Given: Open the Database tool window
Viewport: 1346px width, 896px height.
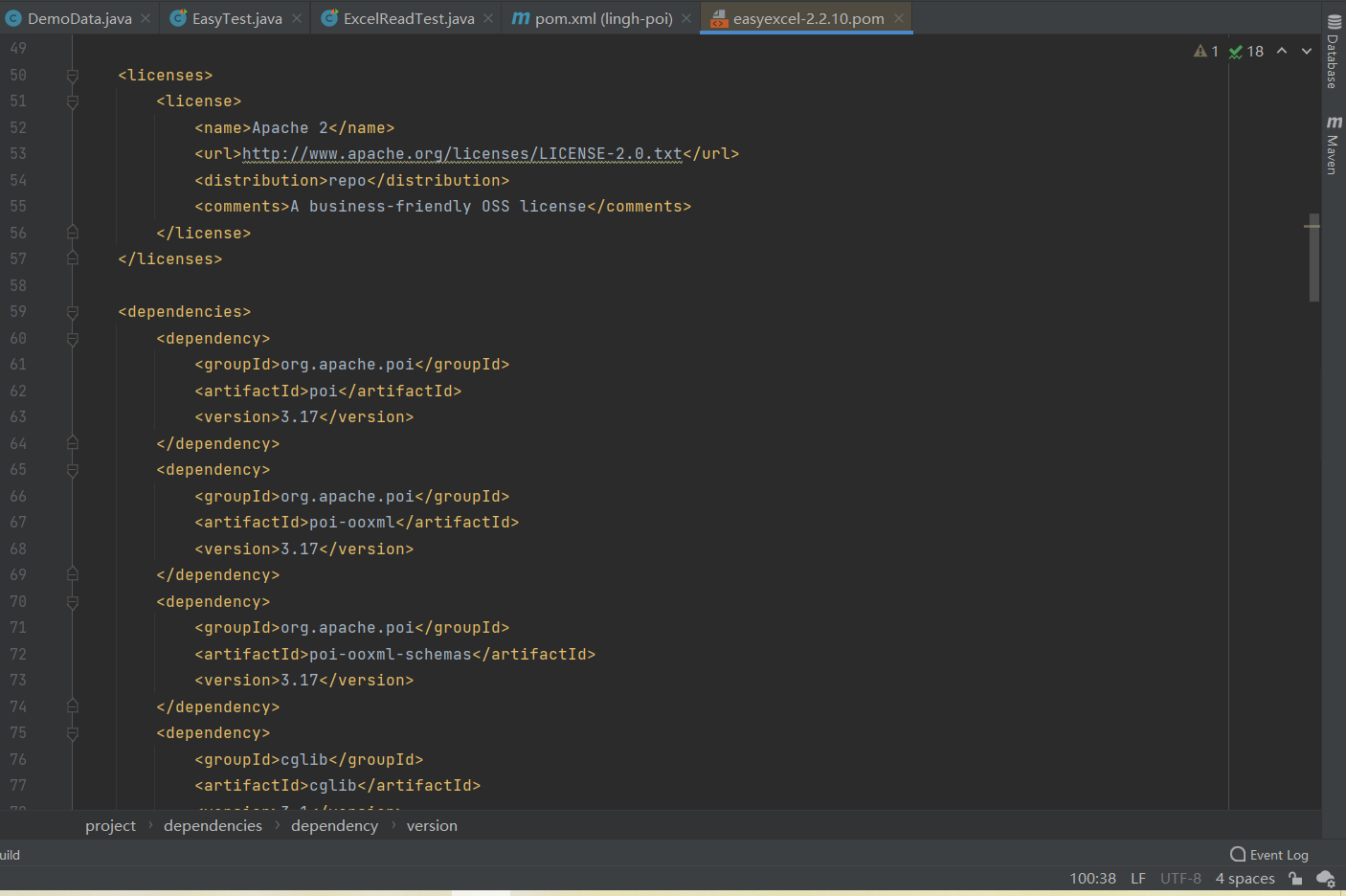Looking at the screenshot, I should point(1334,52).
